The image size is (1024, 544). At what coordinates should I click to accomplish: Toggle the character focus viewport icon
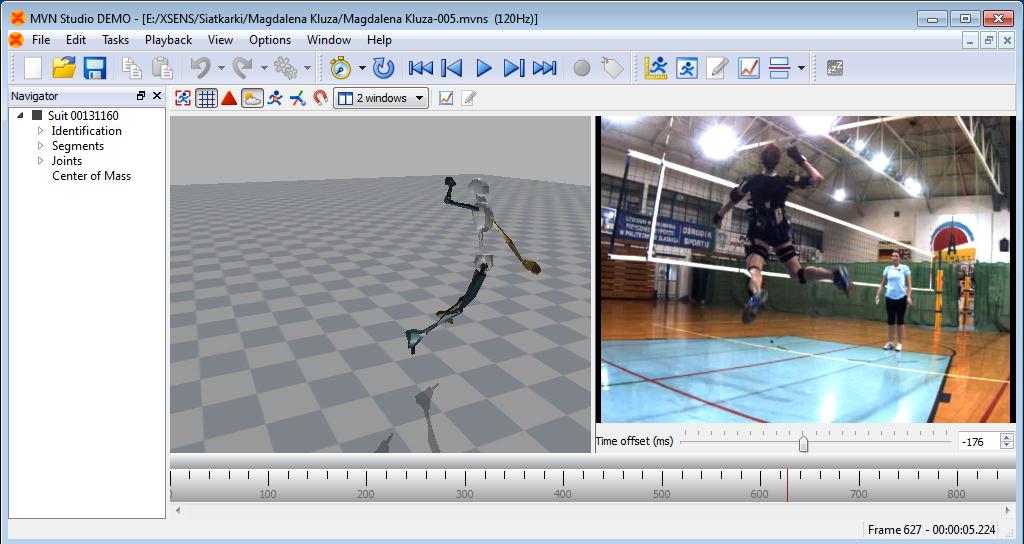(184, 98)
